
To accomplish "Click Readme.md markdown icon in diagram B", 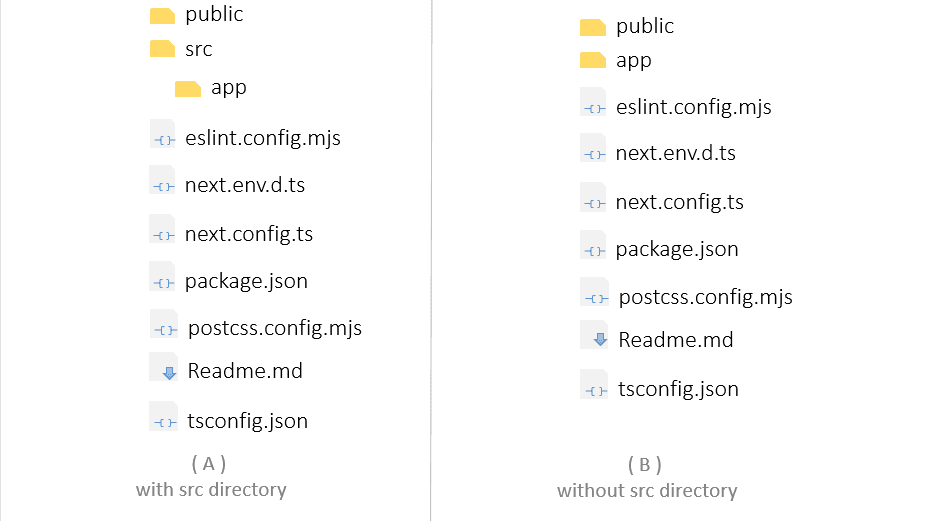I will click(595, 335).
